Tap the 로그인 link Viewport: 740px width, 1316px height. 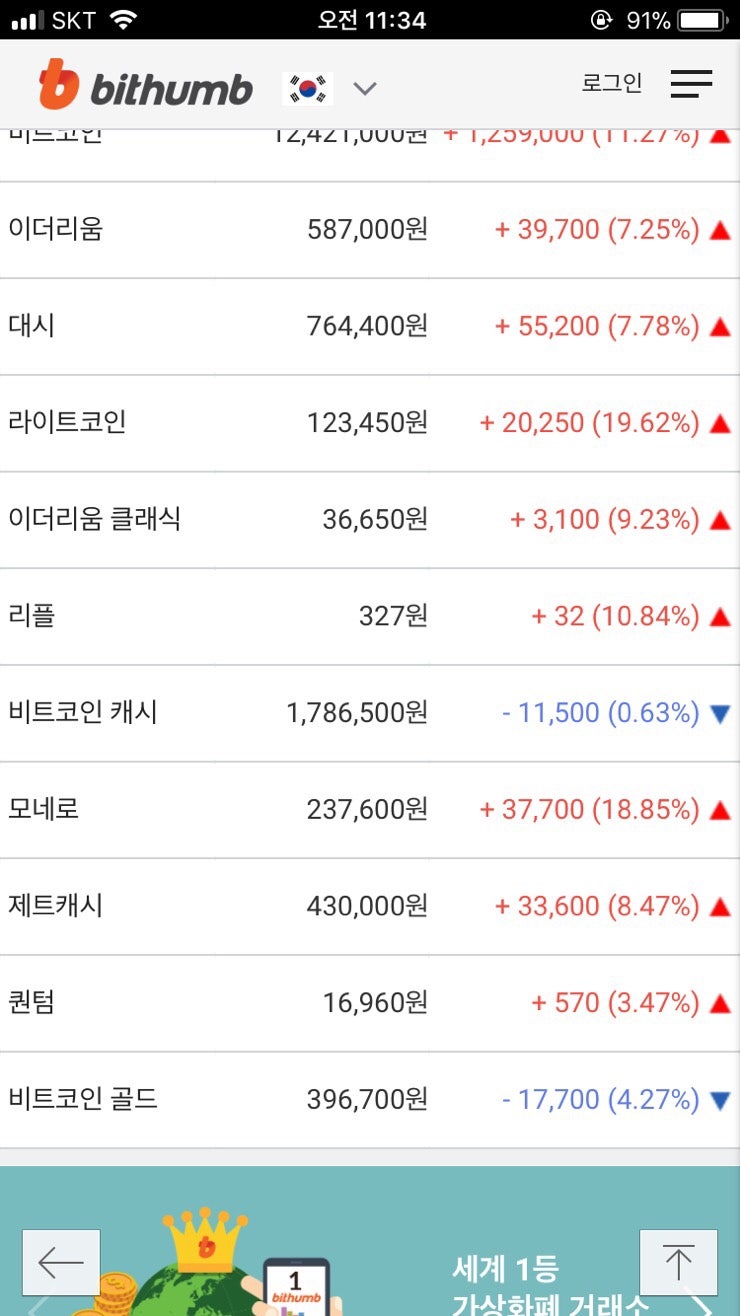click(x=612, y=84)
